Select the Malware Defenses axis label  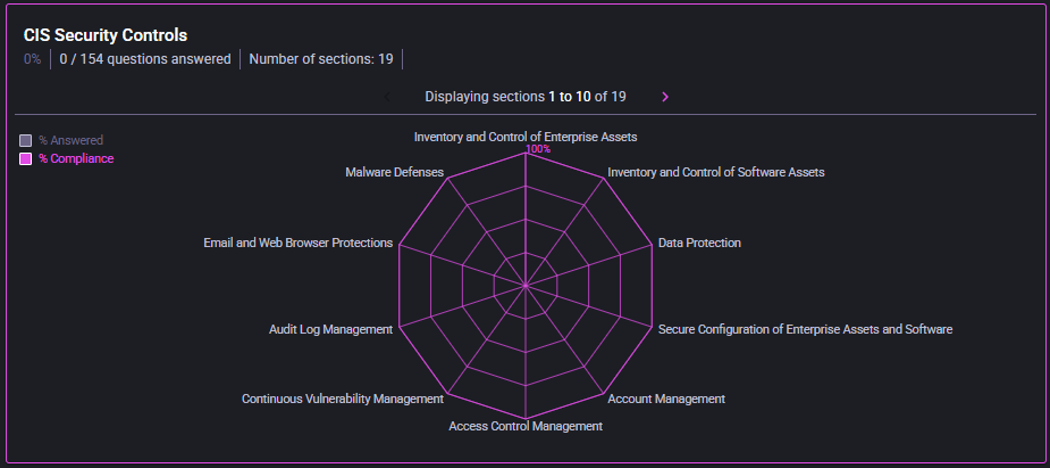394,172
